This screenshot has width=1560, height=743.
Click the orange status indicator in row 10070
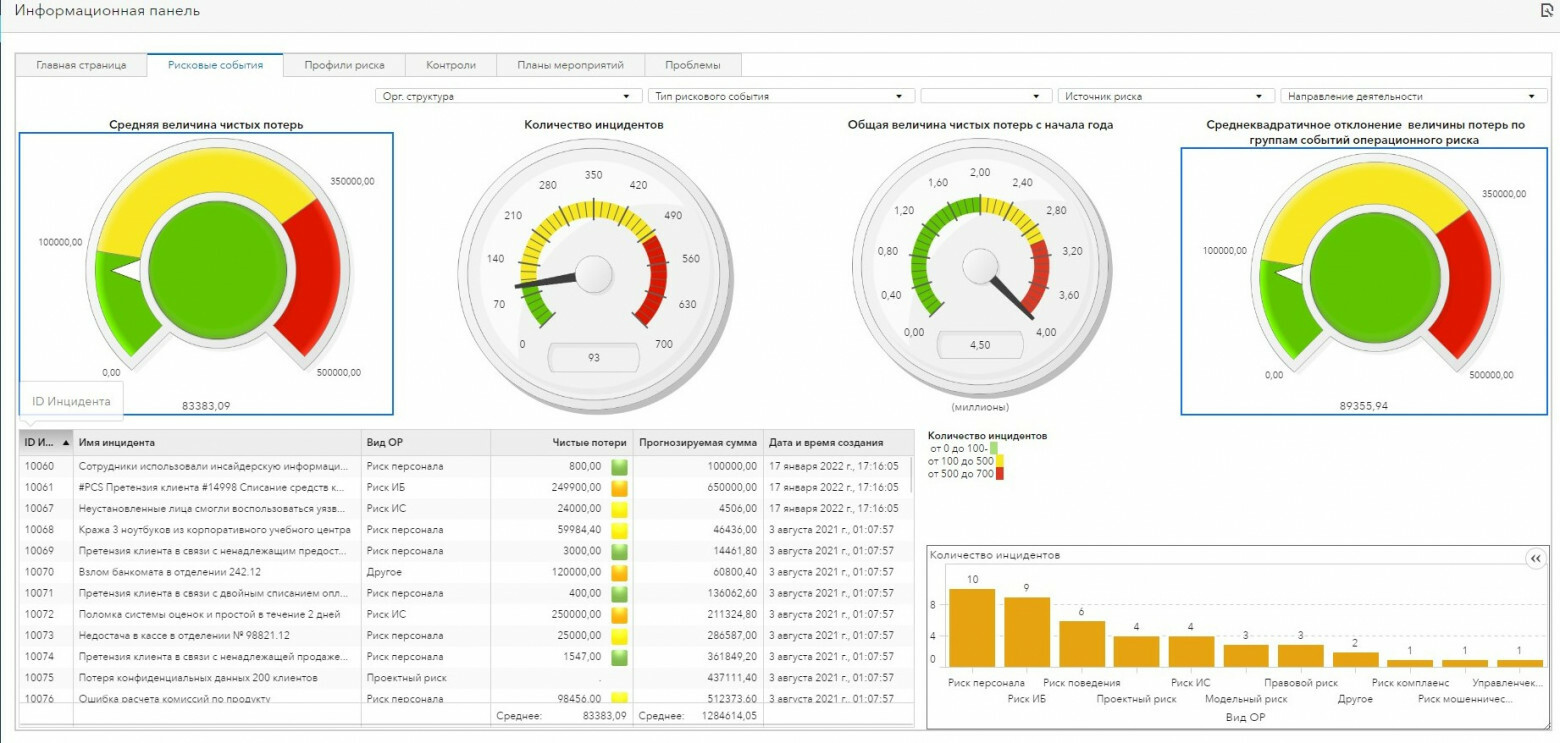[619, 572]
